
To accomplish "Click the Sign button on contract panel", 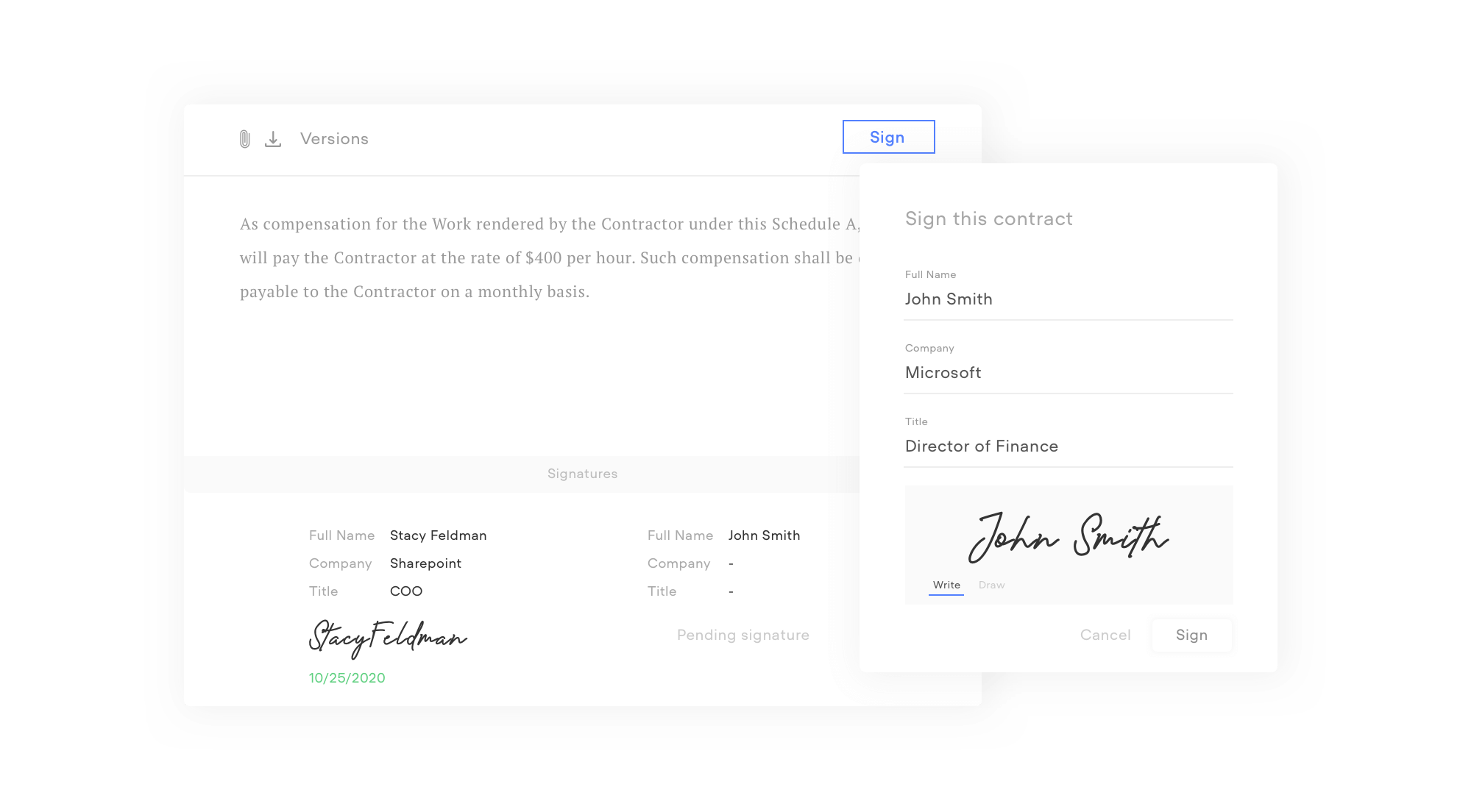I will [x=888, y=137].
